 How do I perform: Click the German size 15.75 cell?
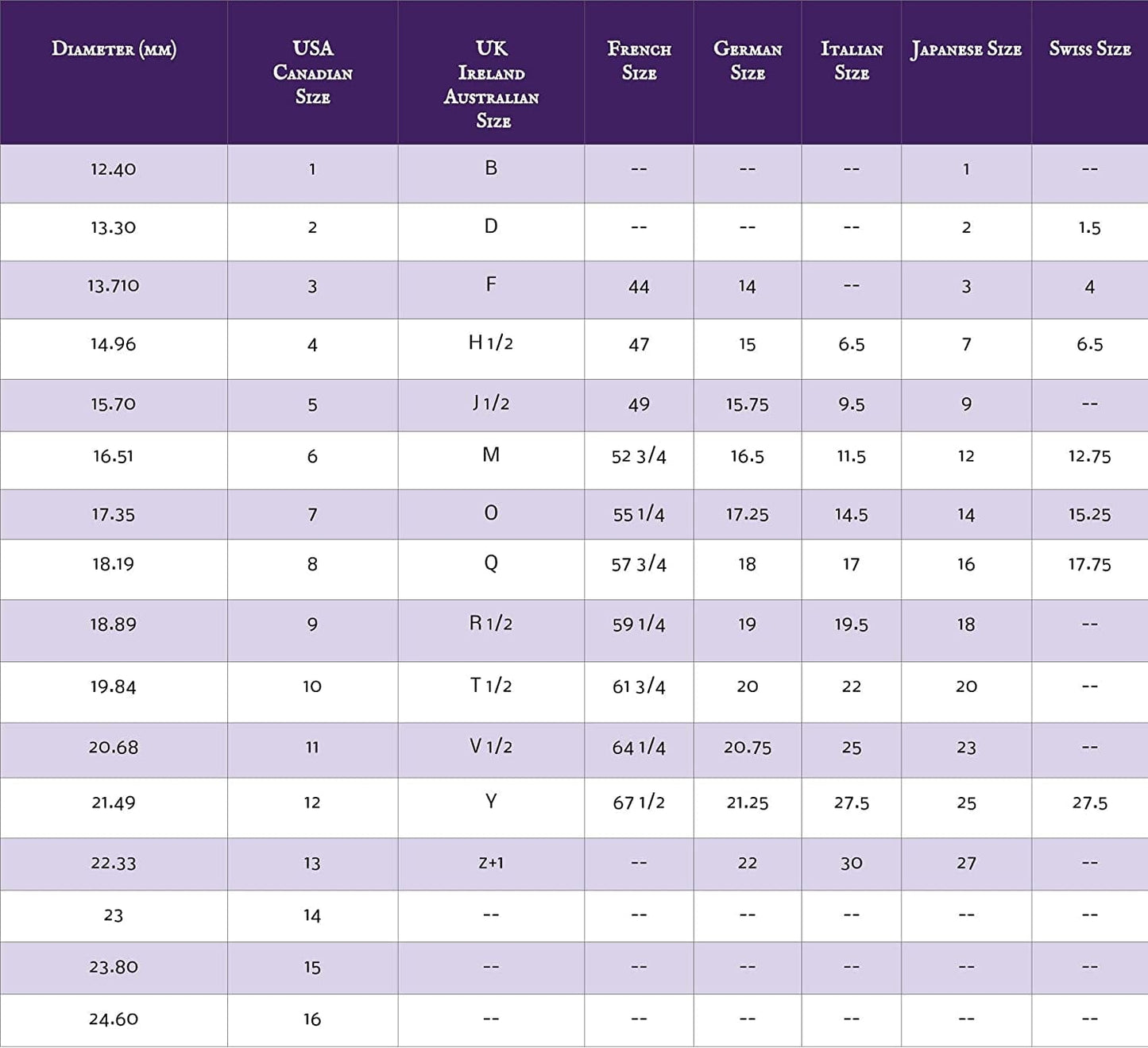tap(747, 404)
